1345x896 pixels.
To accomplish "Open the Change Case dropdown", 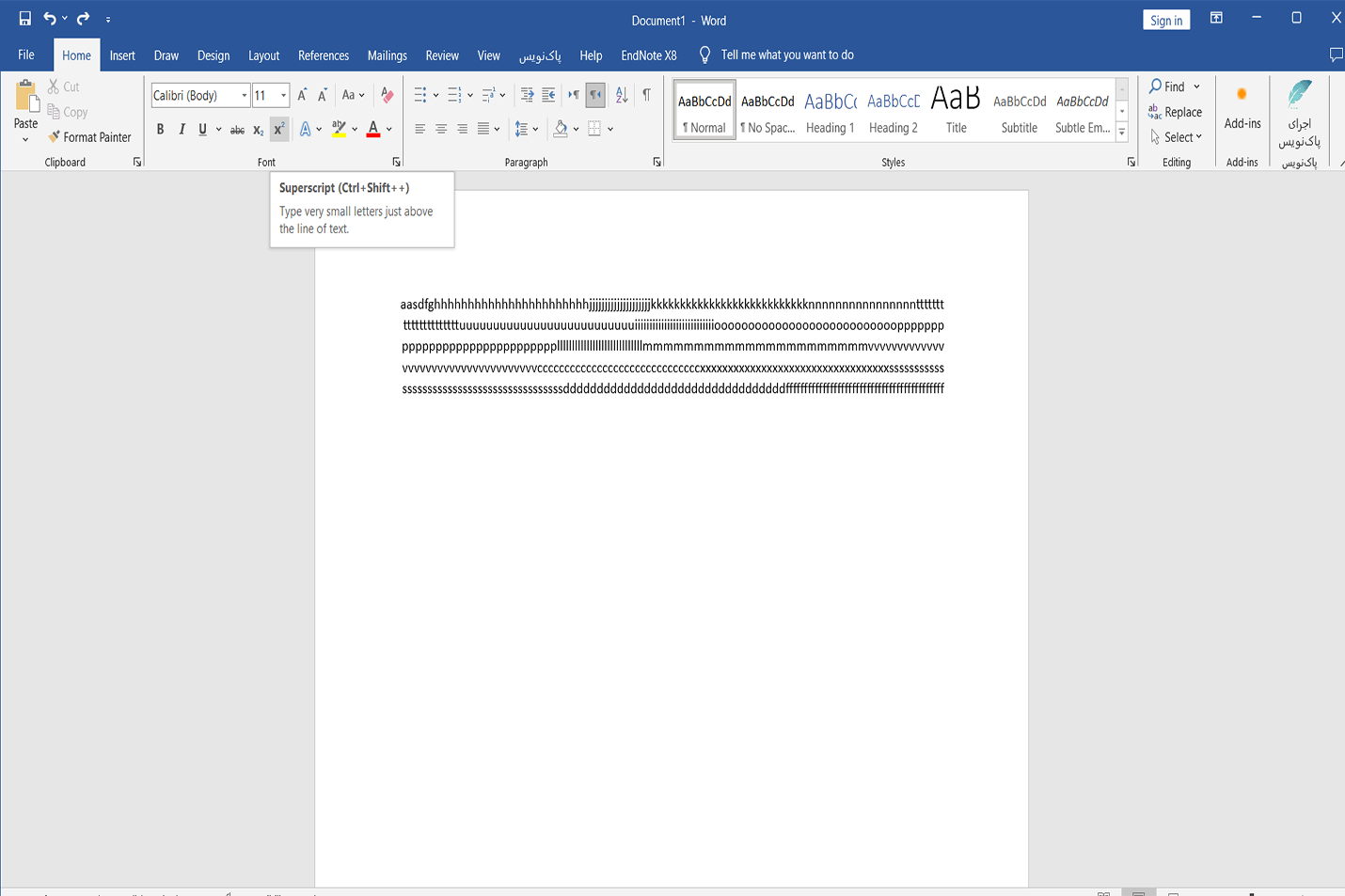I will (x=353, y=95).
